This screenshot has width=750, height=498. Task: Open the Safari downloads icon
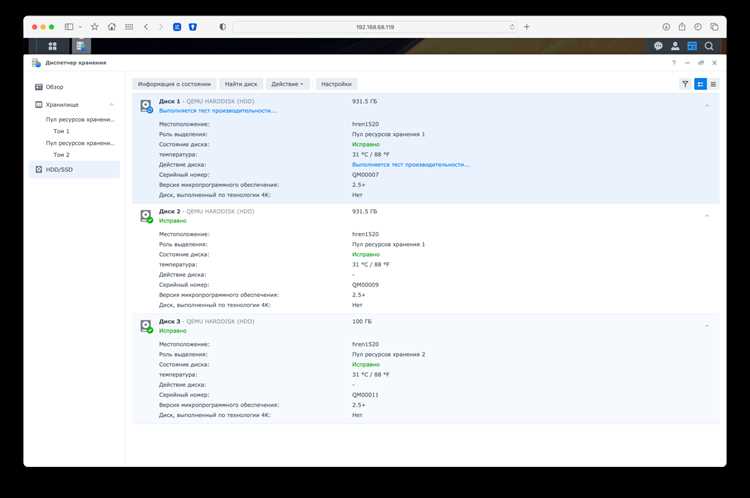[666, 27]
